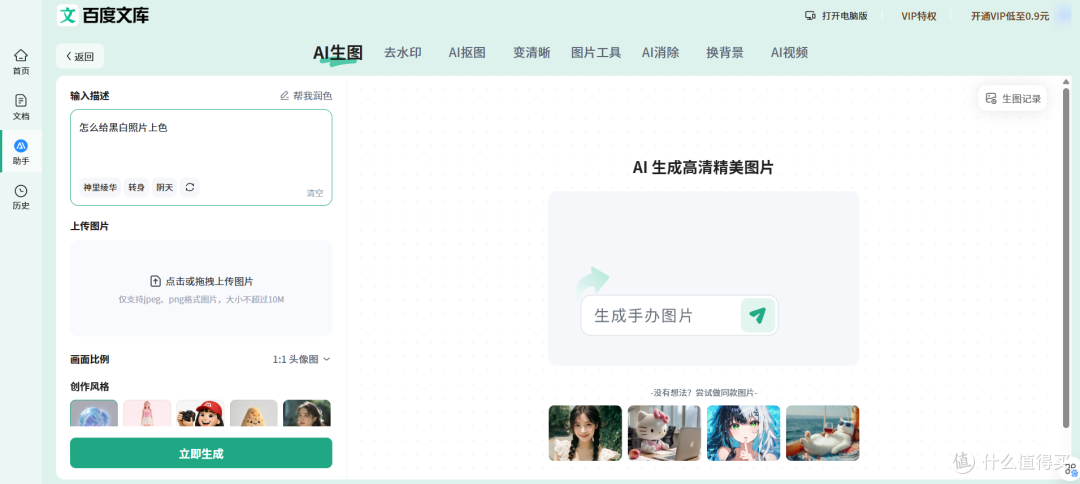Click 清空 to clear description
The image size is (1080, 484).
click(315, 193)
